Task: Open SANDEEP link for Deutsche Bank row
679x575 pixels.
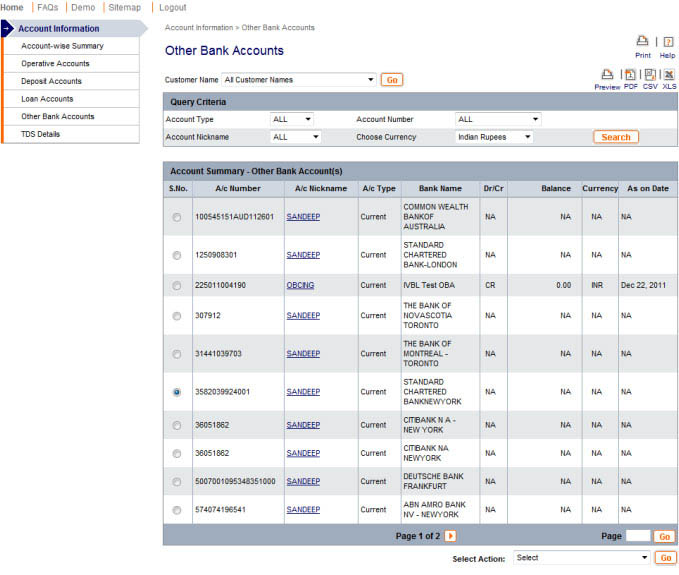Action: click(303, 481)
